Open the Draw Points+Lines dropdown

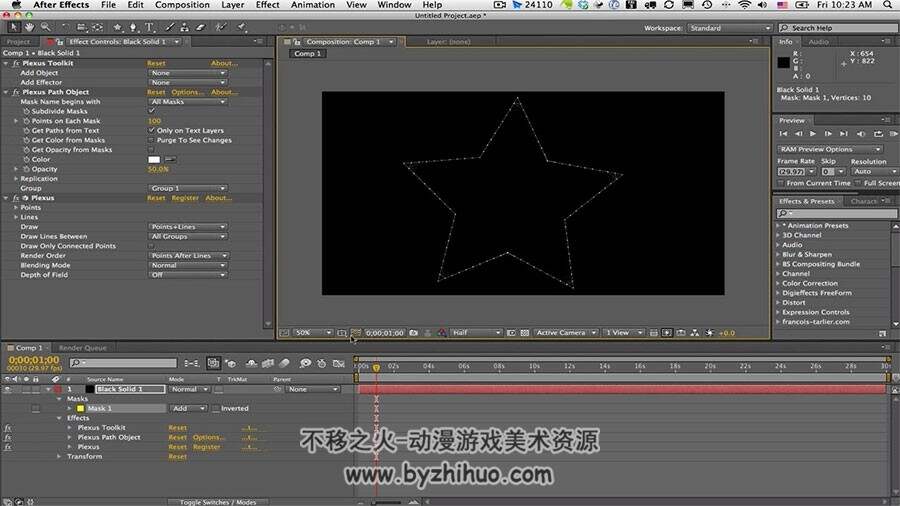click(x=188, y=227)
